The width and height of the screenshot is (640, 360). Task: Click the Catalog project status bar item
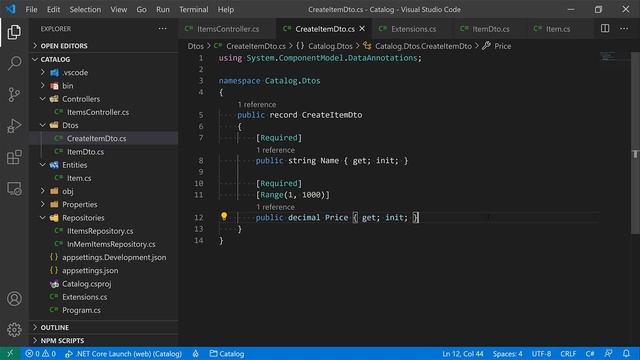pyautogui.click(x=227, y=353)
